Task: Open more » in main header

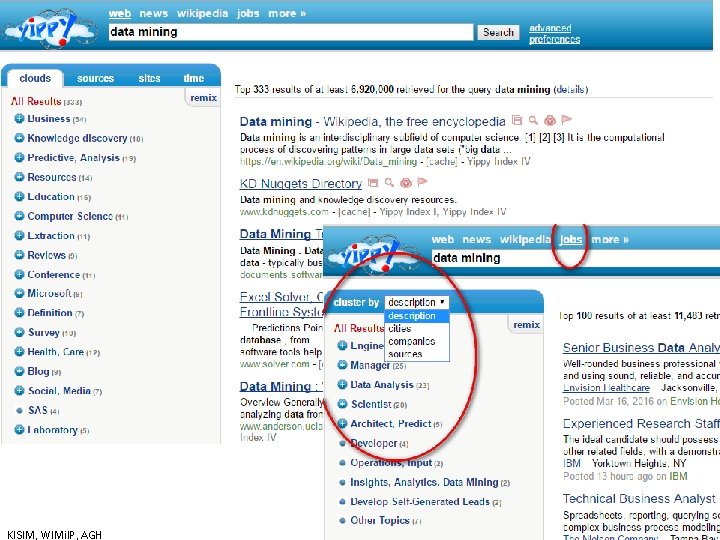Action: 287,14
